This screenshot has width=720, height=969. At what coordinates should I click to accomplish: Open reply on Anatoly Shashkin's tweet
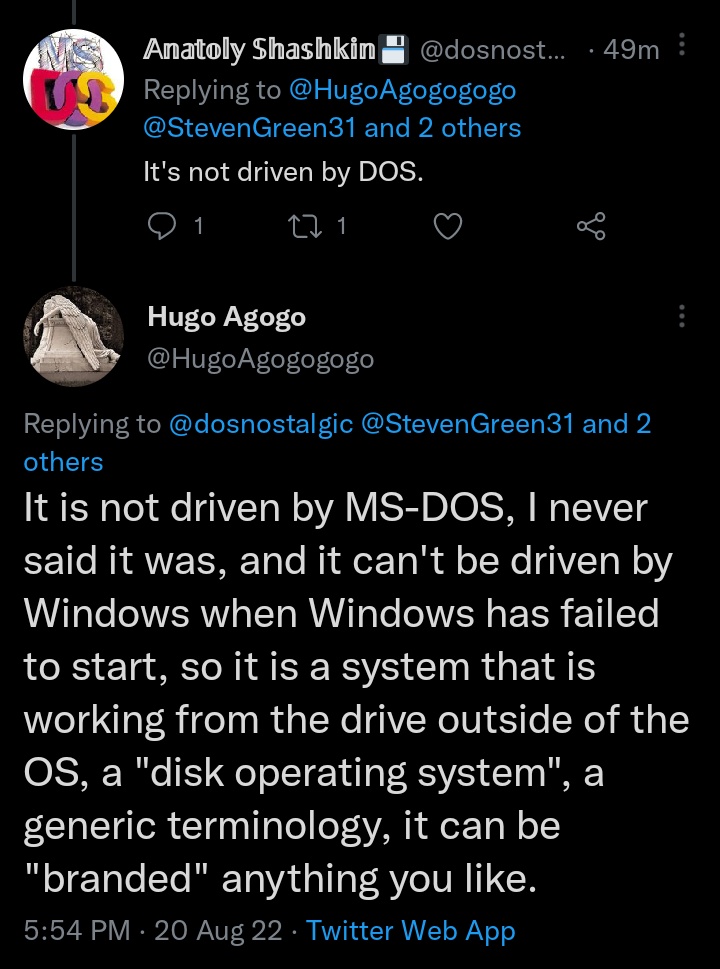point(176,226)
